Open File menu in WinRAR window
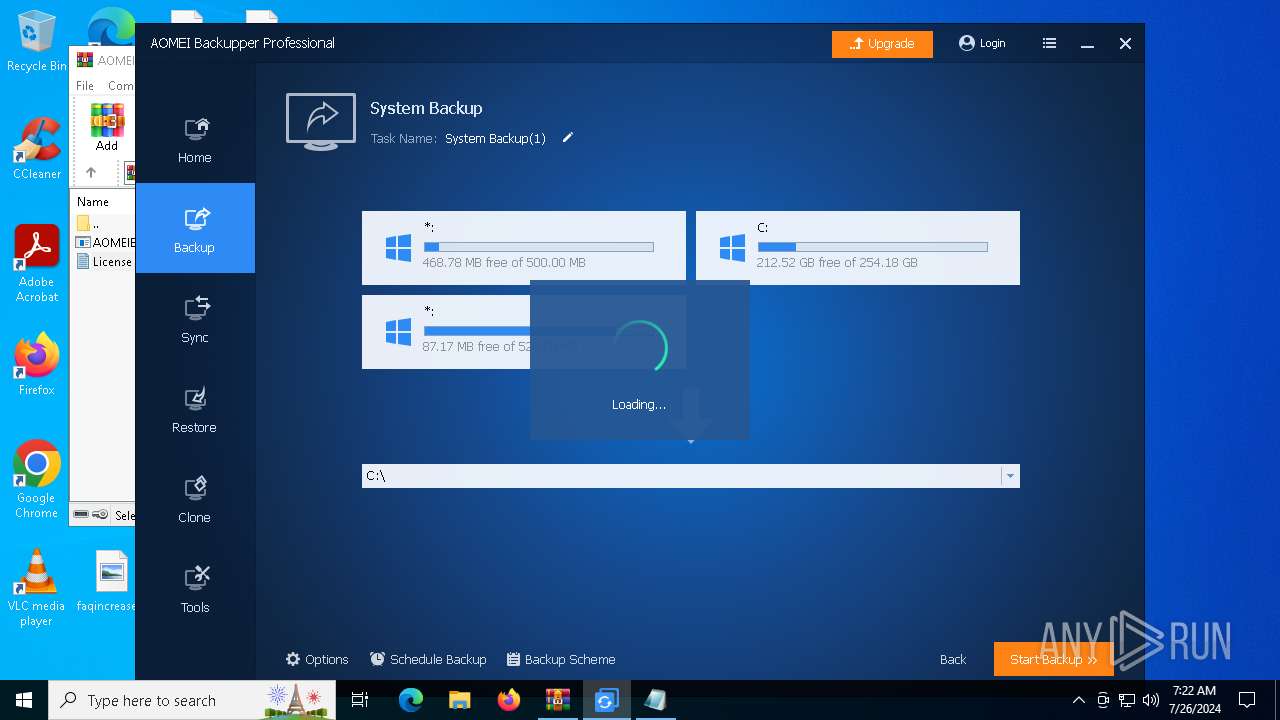Viewport: 1280px width, 720px height. click(85, 86)
